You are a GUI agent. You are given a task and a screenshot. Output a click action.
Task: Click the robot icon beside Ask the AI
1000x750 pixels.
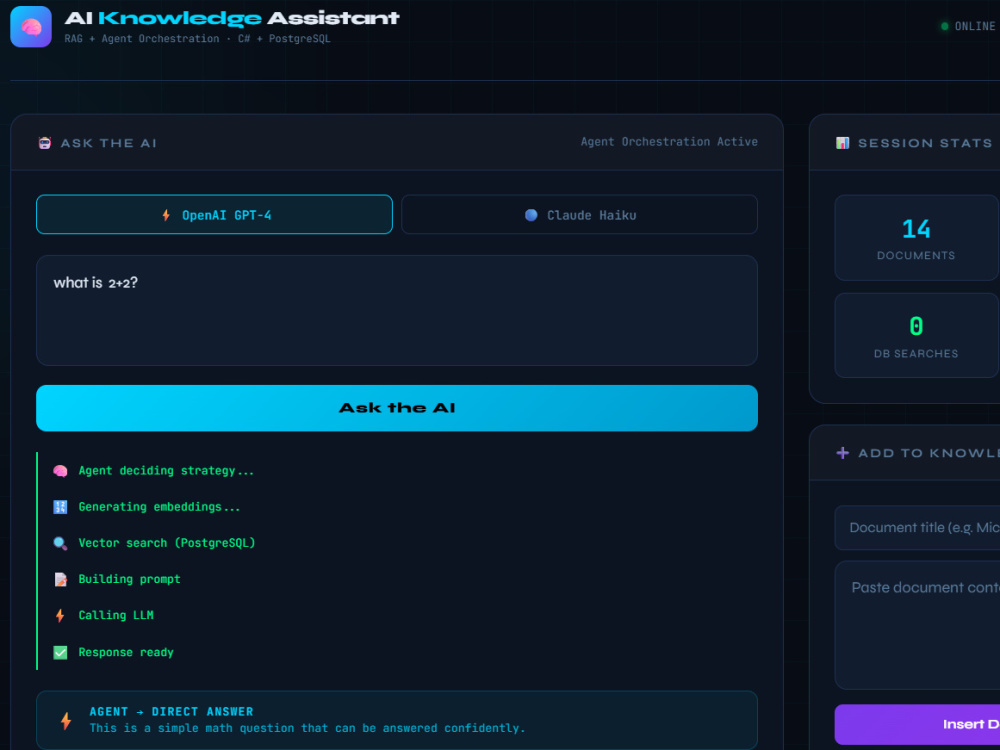pyautogui.click(x=45, y=143)
